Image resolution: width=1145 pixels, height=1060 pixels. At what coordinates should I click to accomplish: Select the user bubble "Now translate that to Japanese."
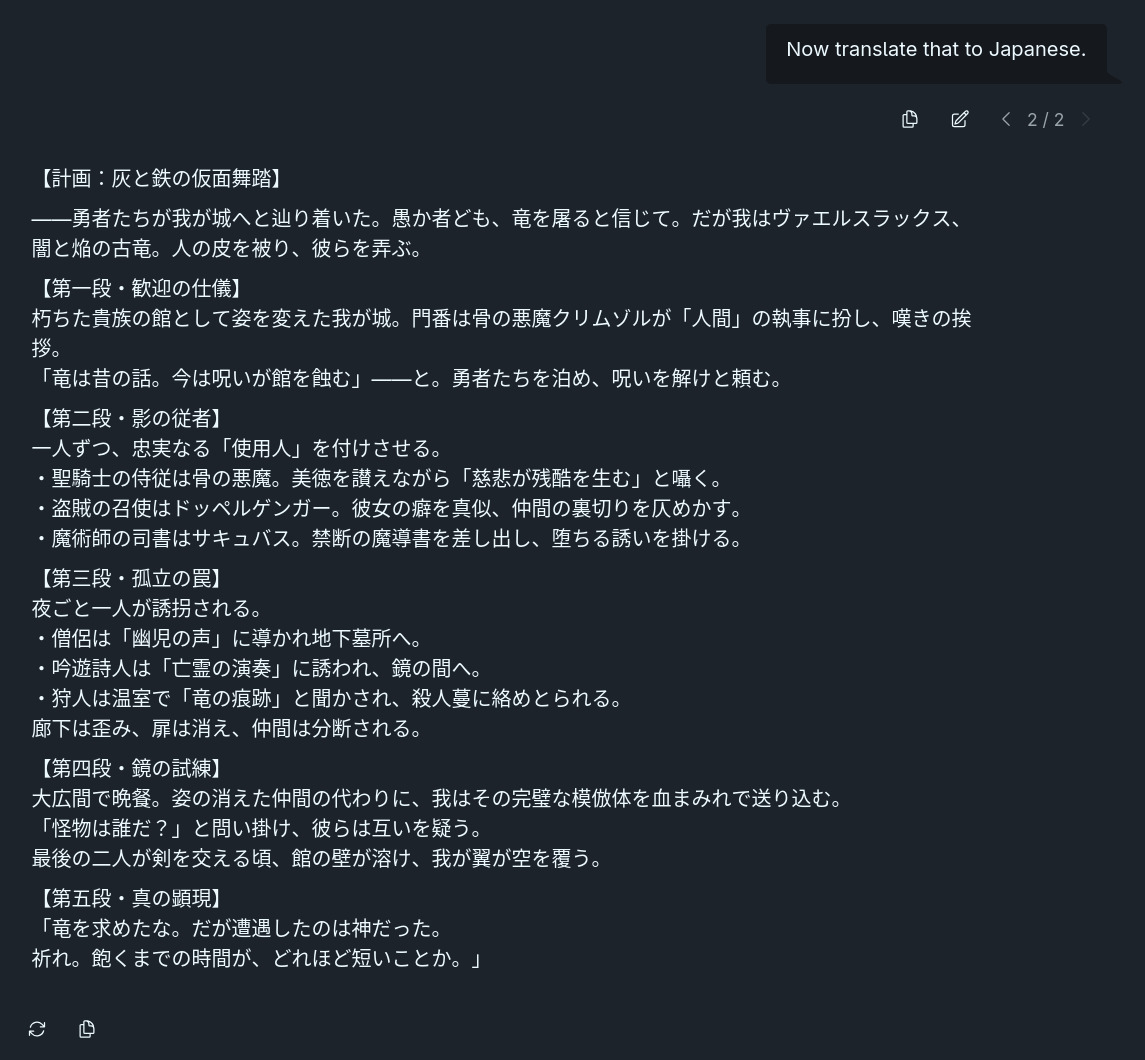[936, 49]
